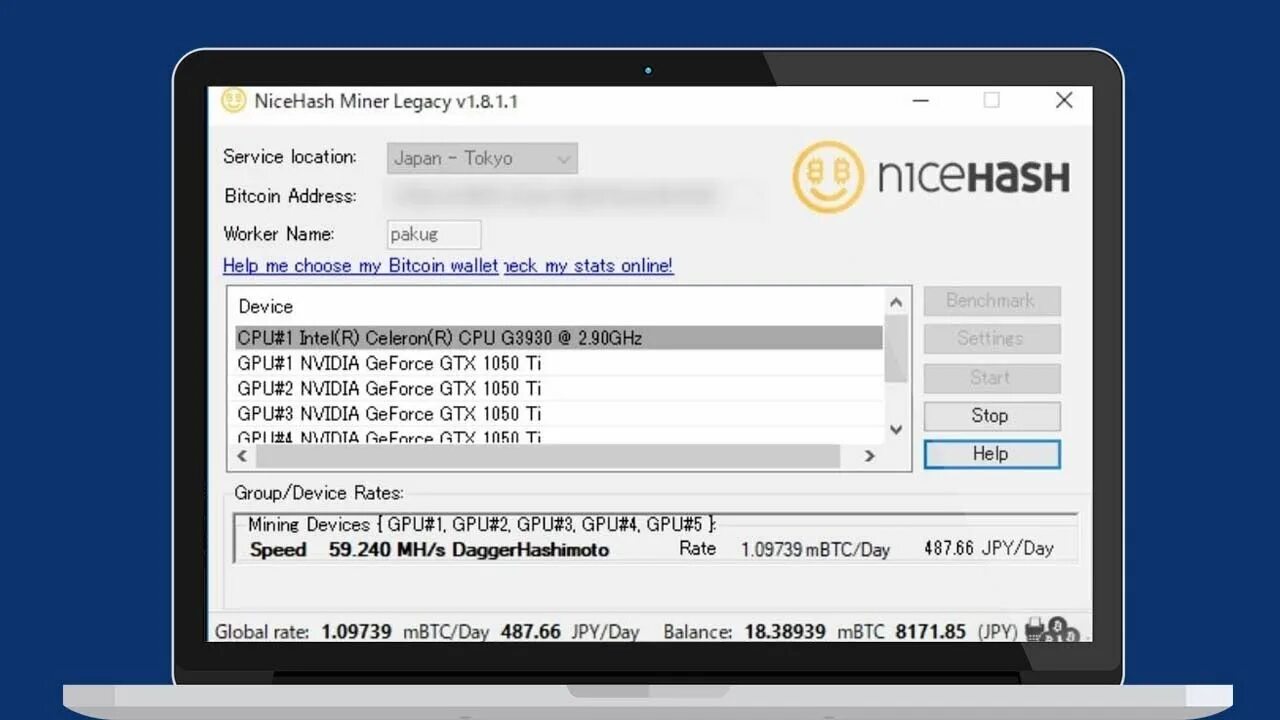
Task: Click the horizontal scroll left arrow
Action: pyautogui.click(x=241, y=456)
